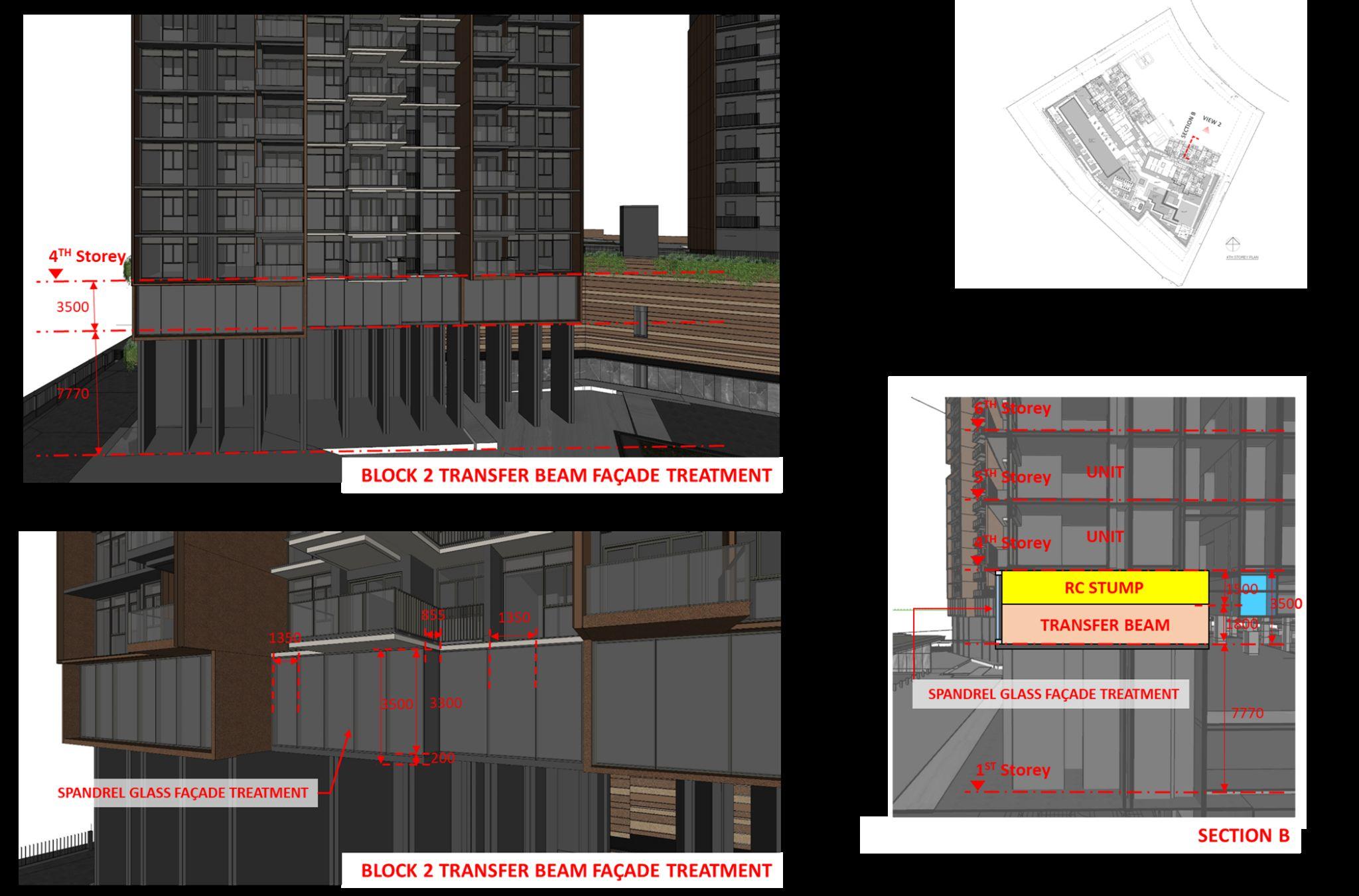Select the yellow RC STUMP block
The image size is (1359, 896).
[1104, 588]
